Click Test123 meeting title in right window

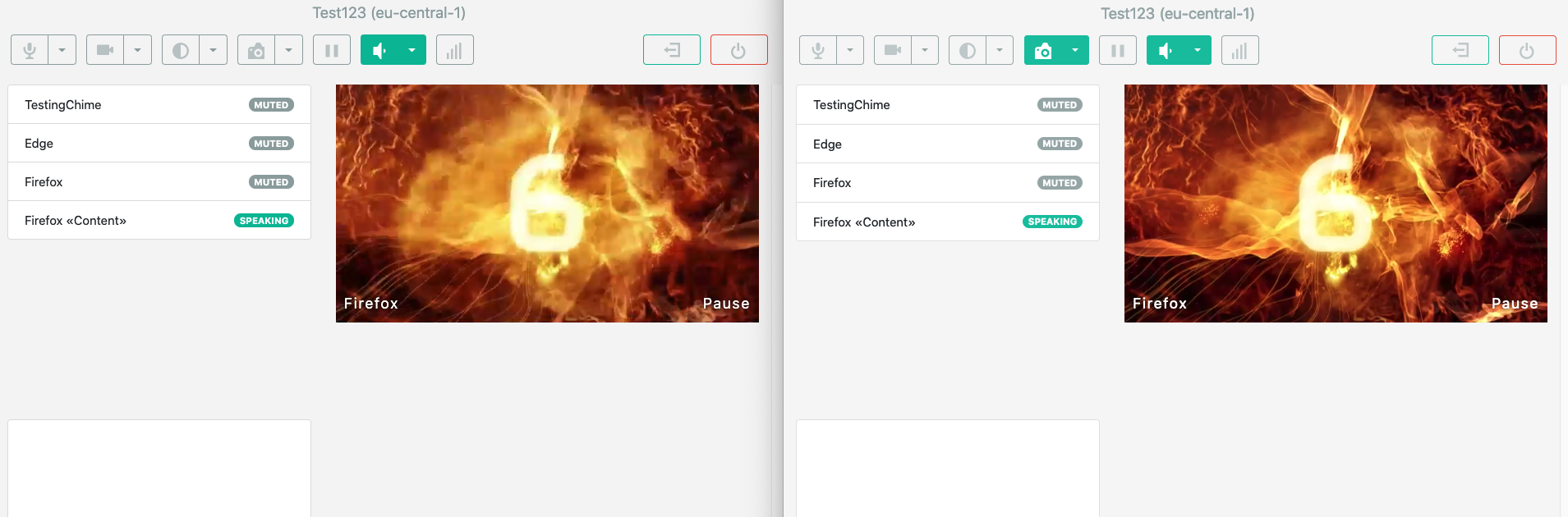(1178, 14)
